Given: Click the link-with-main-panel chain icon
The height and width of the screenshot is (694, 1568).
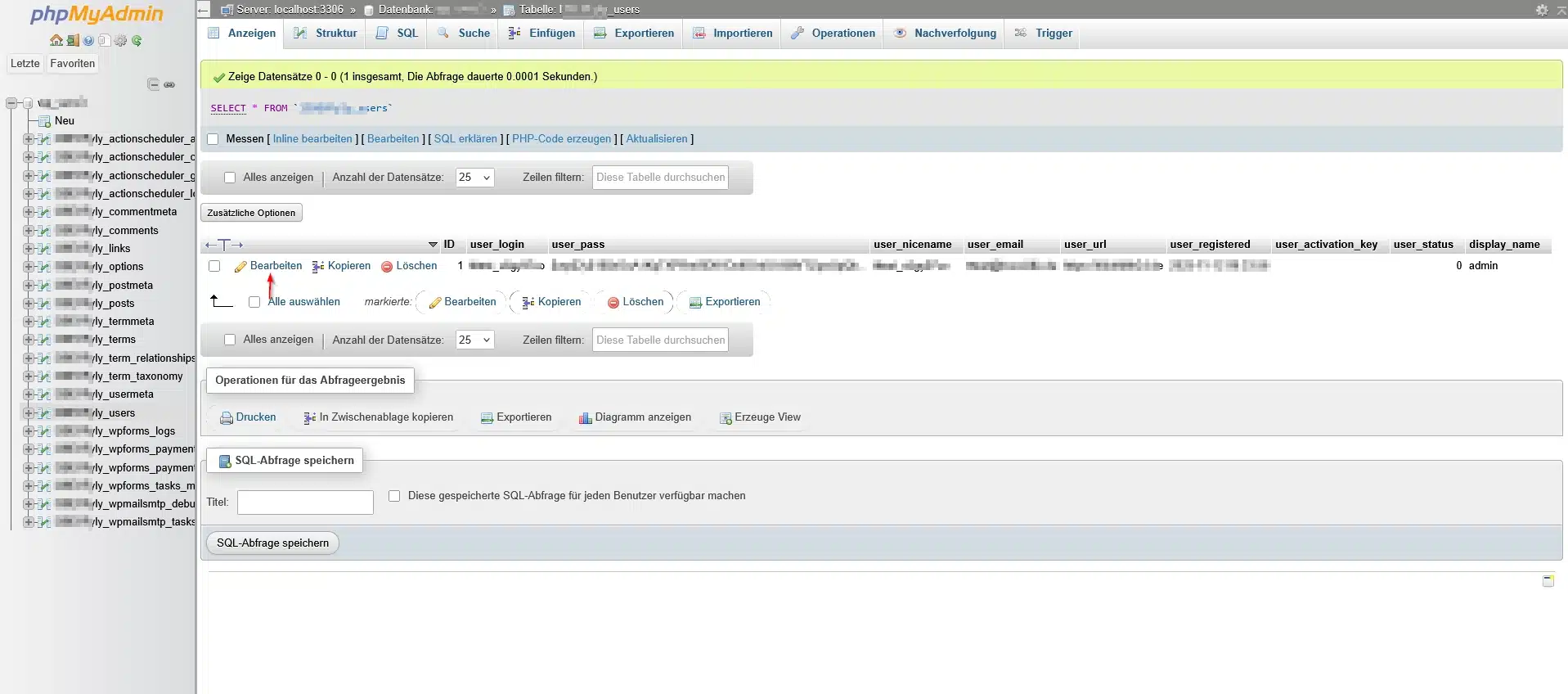Looking at the screenshot, I should 169,84.
